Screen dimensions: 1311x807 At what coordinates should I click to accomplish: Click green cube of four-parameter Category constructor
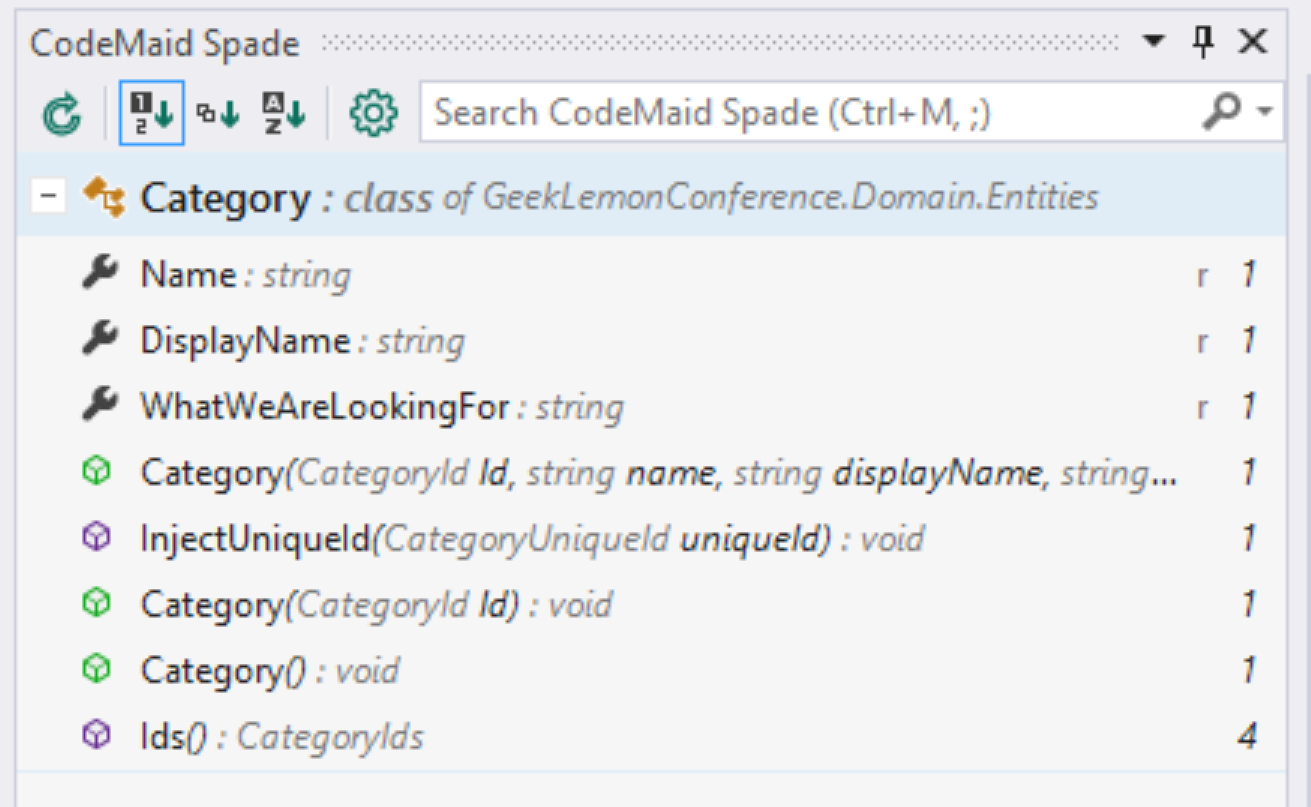point(95,472)
